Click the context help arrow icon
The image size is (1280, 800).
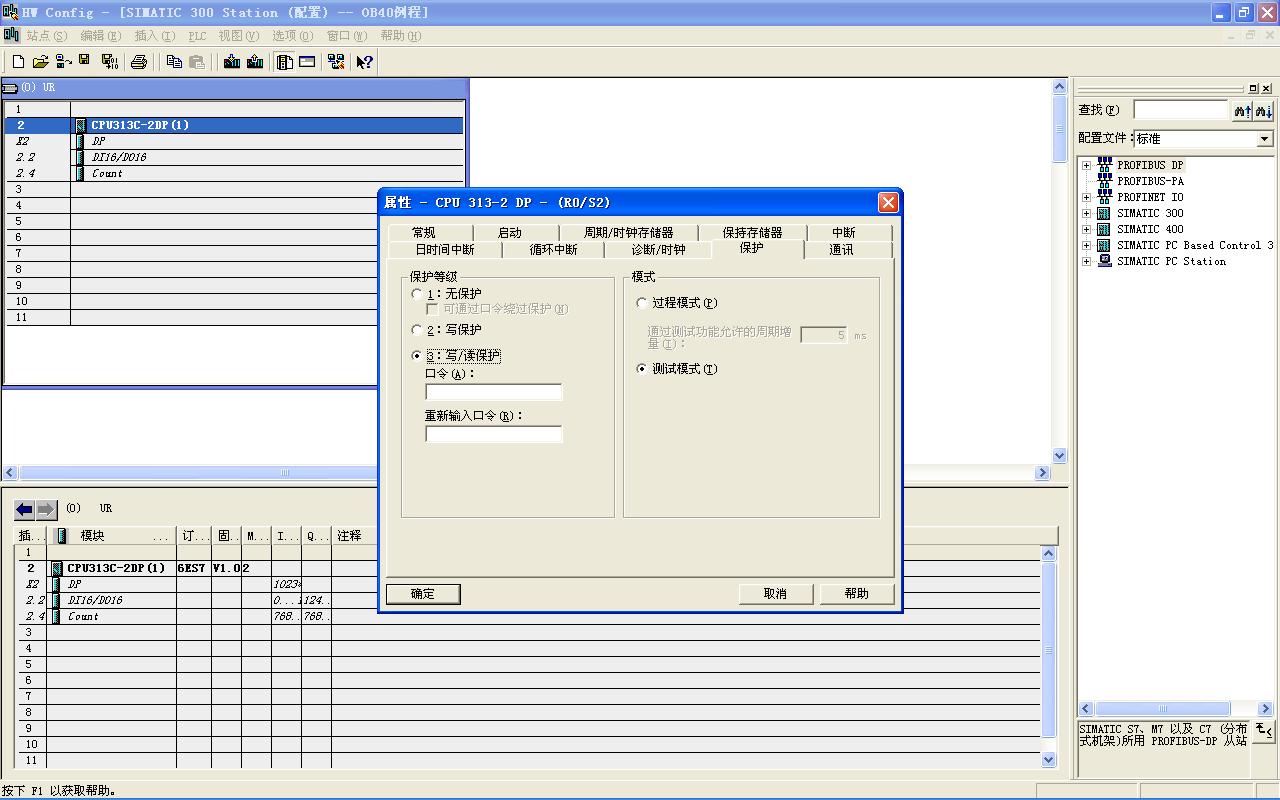tap(365, 62)
